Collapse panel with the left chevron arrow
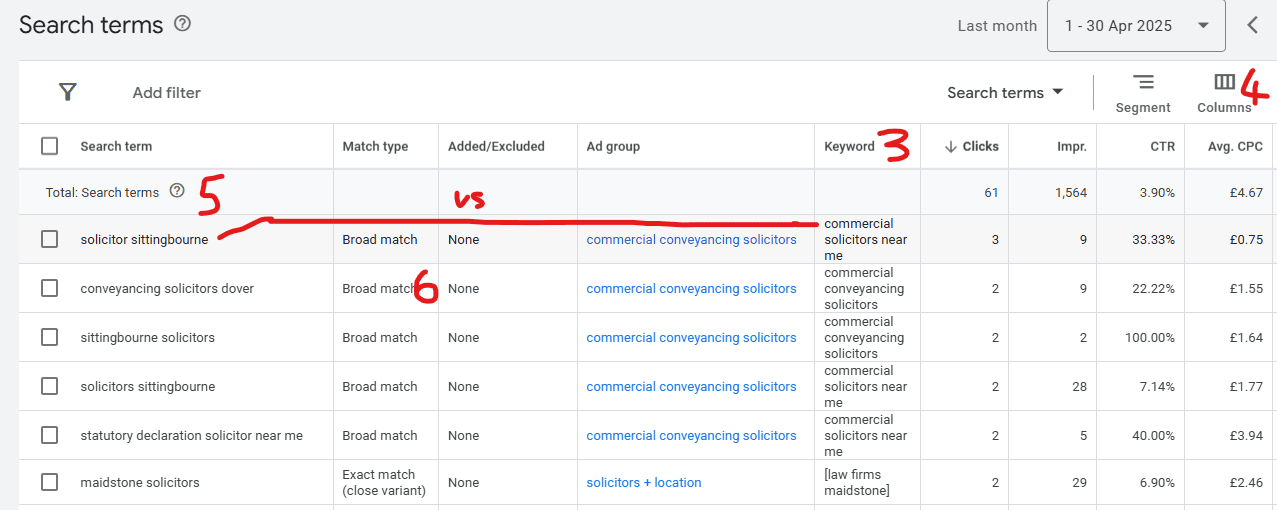 click(x=1252, y=25)
